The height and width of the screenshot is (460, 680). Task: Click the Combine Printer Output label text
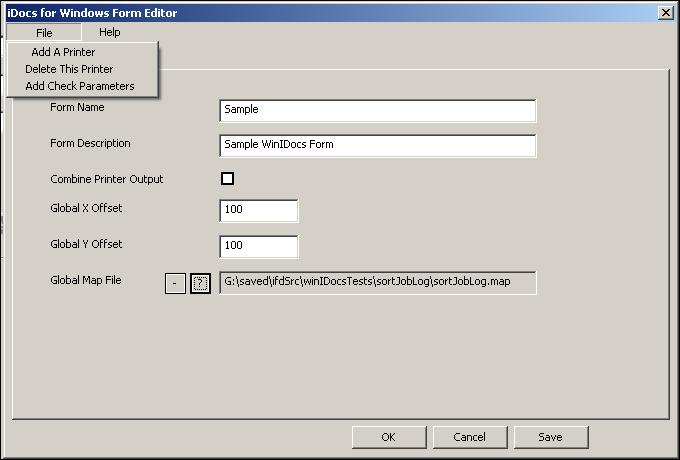[x=107, y=179]
